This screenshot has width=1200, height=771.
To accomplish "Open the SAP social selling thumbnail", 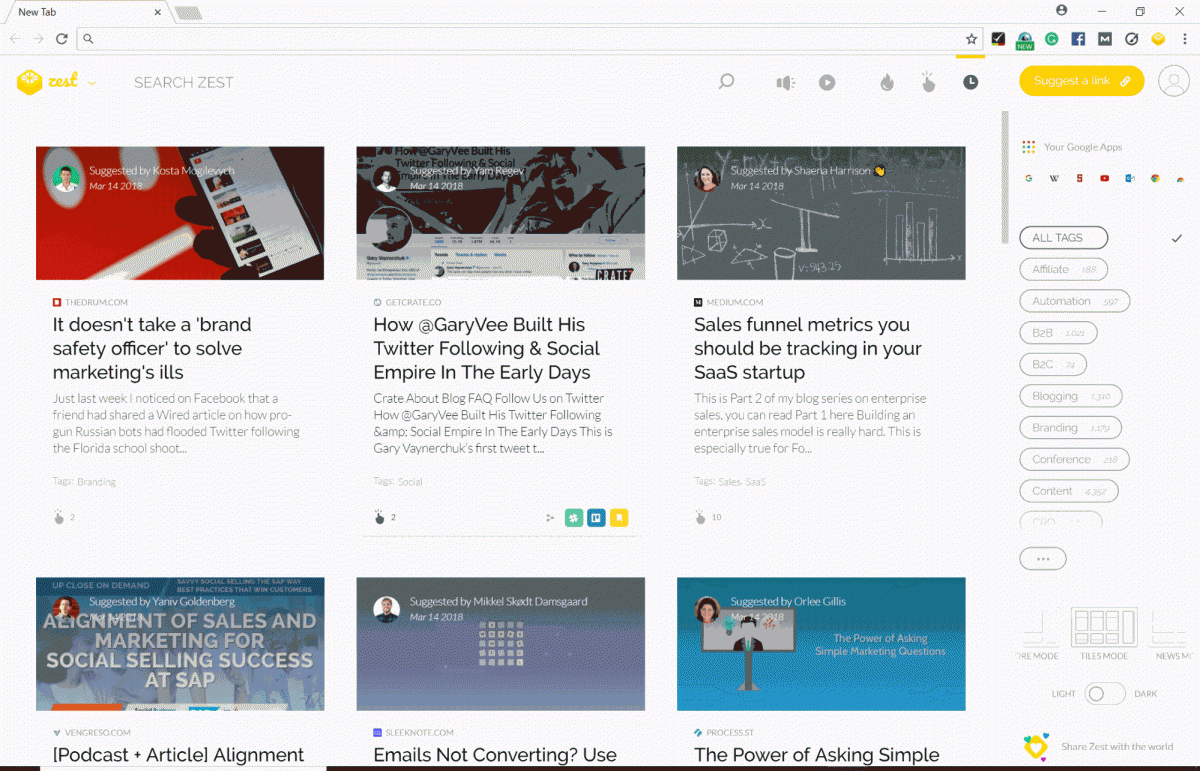I will (x=180, y=644).
